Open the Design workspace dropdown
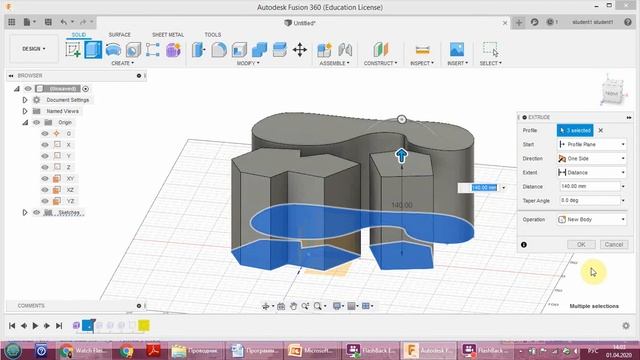The width and height of the screenshot is (640, 360). pyautogui.click(x=33, y=49)
